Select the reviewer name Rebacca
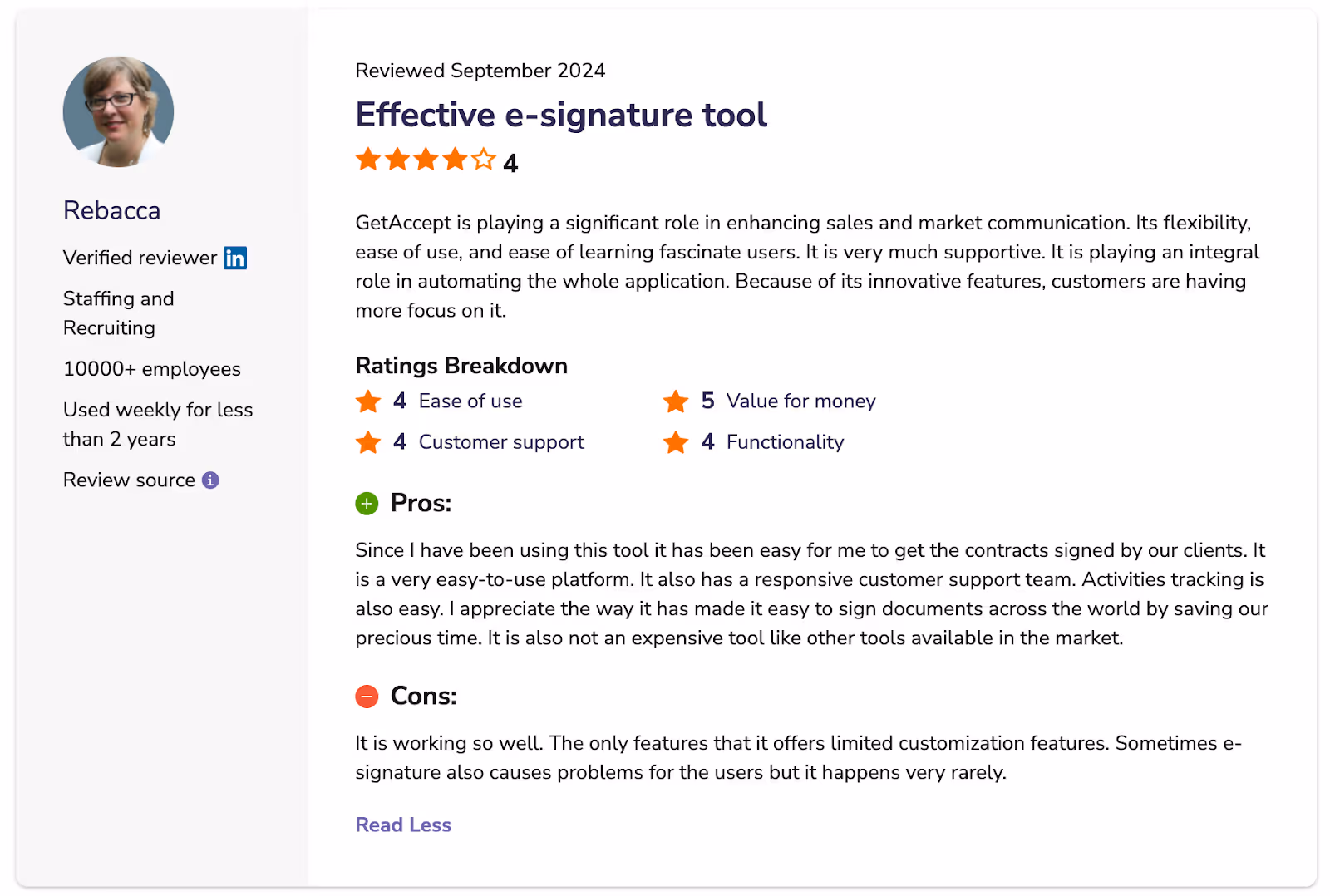 pos(111,210)
